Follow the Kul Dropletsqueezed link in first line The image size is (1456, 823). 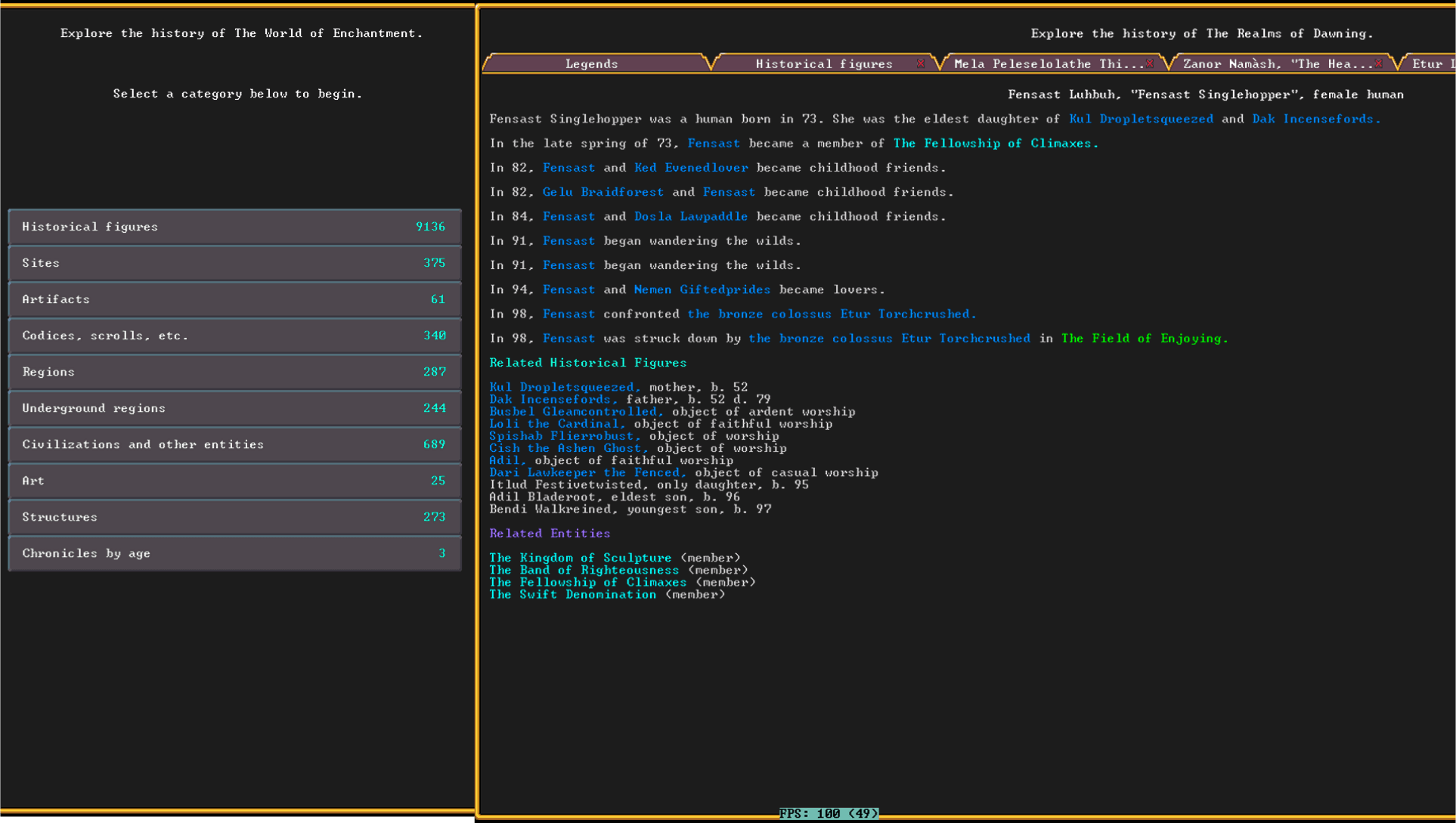coord(1140,119)
